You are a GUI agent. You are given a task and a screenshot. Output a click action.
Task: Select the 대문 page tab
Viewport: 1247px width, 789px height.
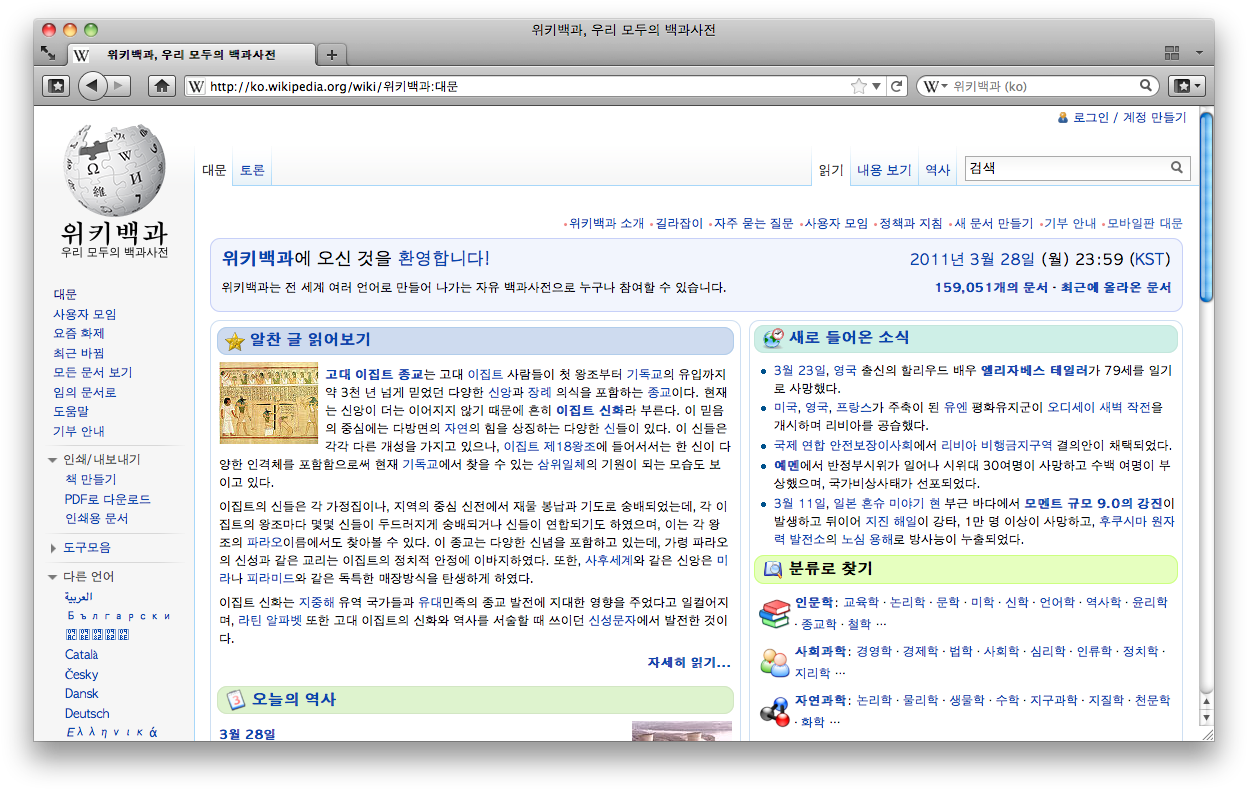(214, 170)
